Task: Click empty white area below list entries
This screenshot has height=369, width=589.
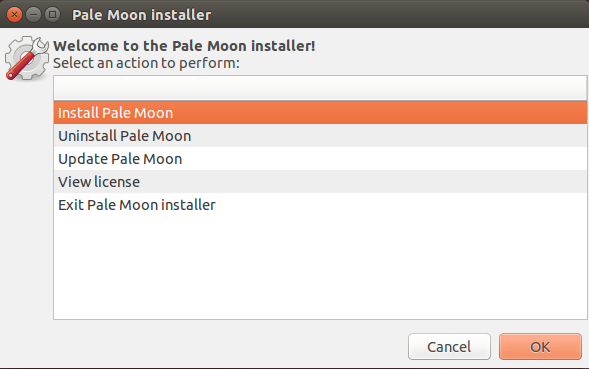Action: (x=320, y=268)
